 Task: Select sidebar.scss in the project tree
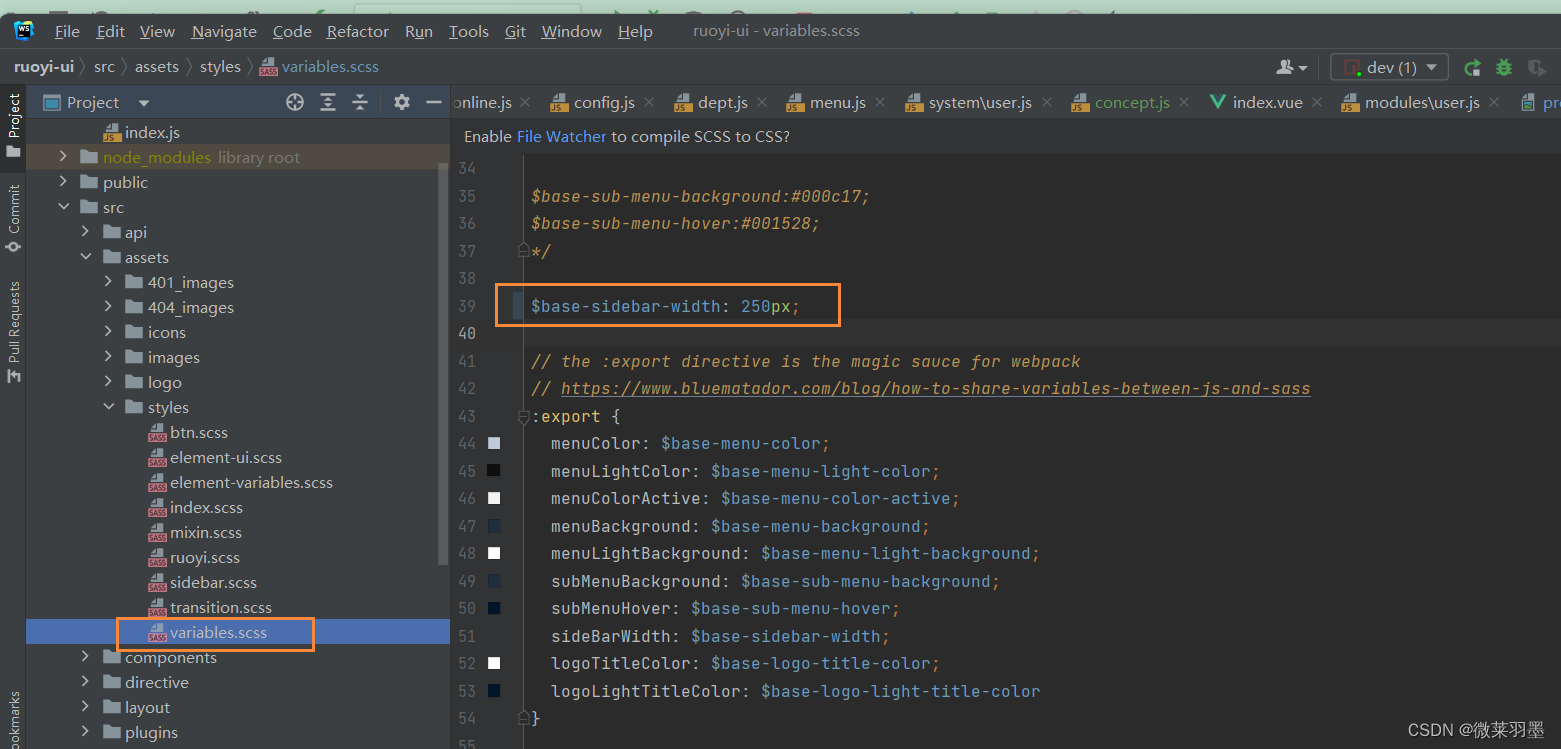pos(213,582)
